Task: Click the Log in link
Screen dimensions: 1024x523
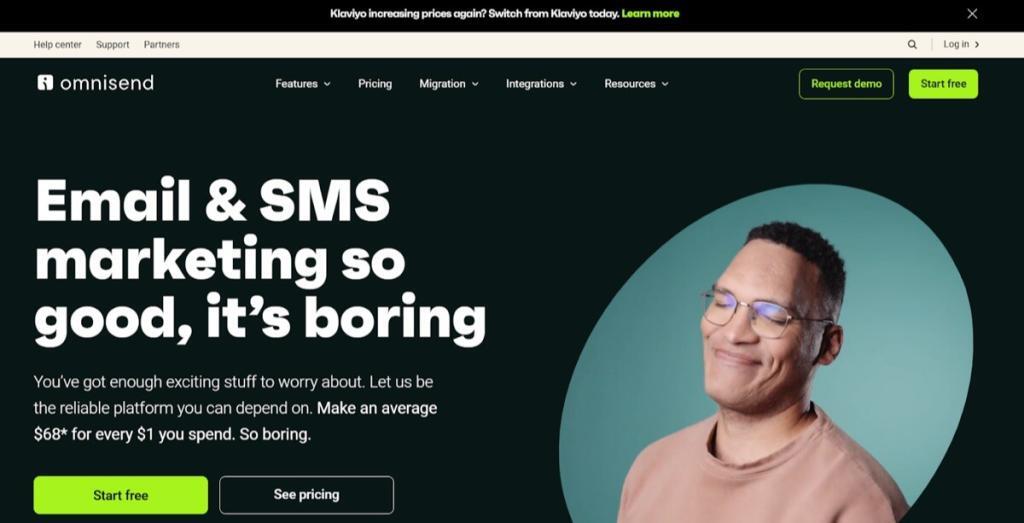Action: point(956,44)
